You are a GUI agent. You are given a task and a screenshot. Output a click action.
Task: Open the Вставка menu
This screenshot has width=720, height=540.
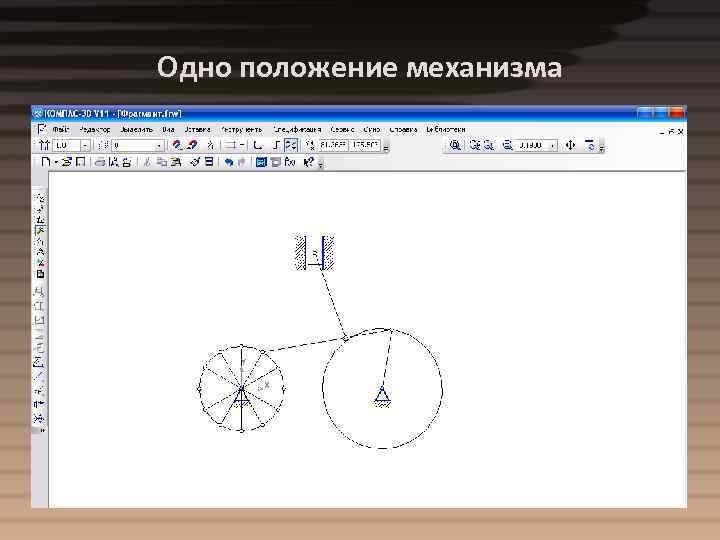197,129
